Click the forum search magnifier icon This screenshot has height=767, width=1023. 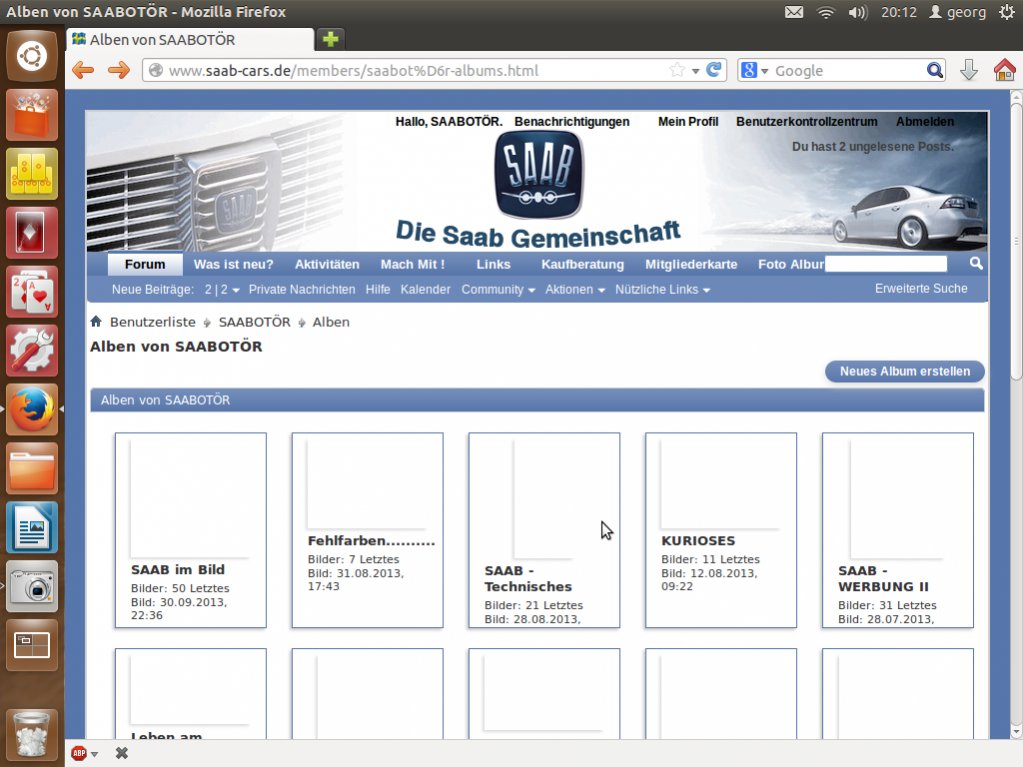click(976, 263)
